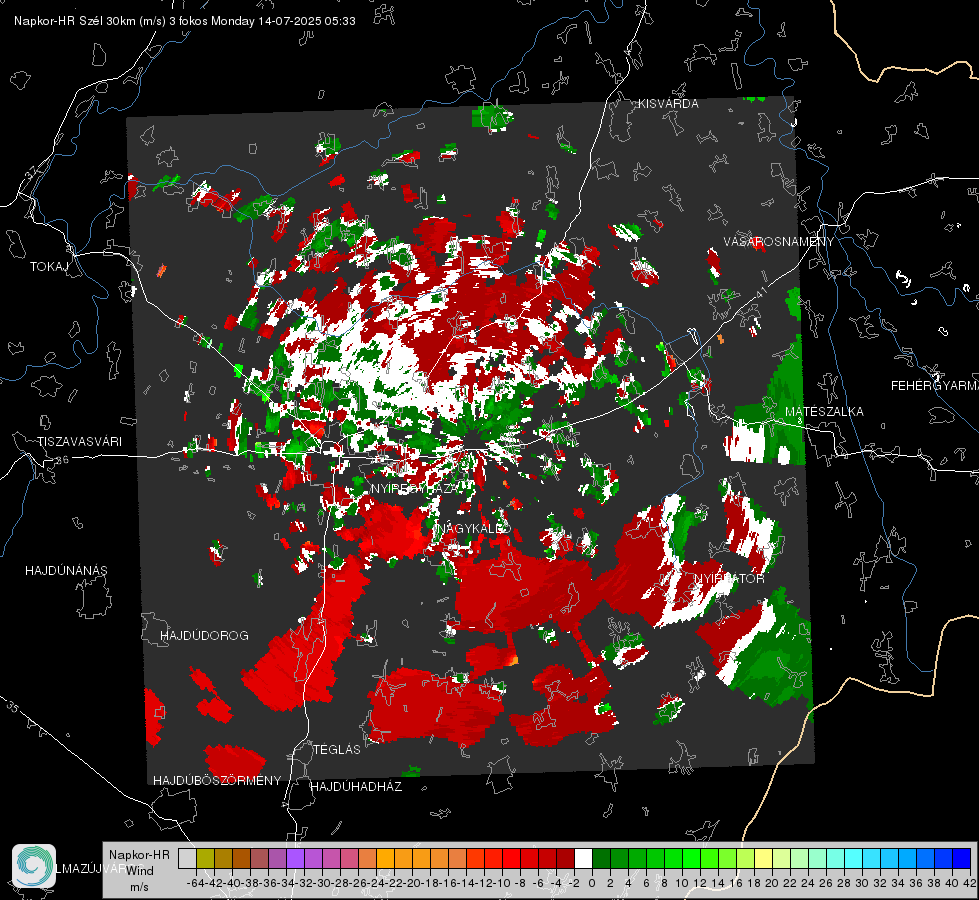Select the HAJDÚHADHÁZ city label
Image resolution: width=979 pixels, height=900 pixels.
coord(356,787)
